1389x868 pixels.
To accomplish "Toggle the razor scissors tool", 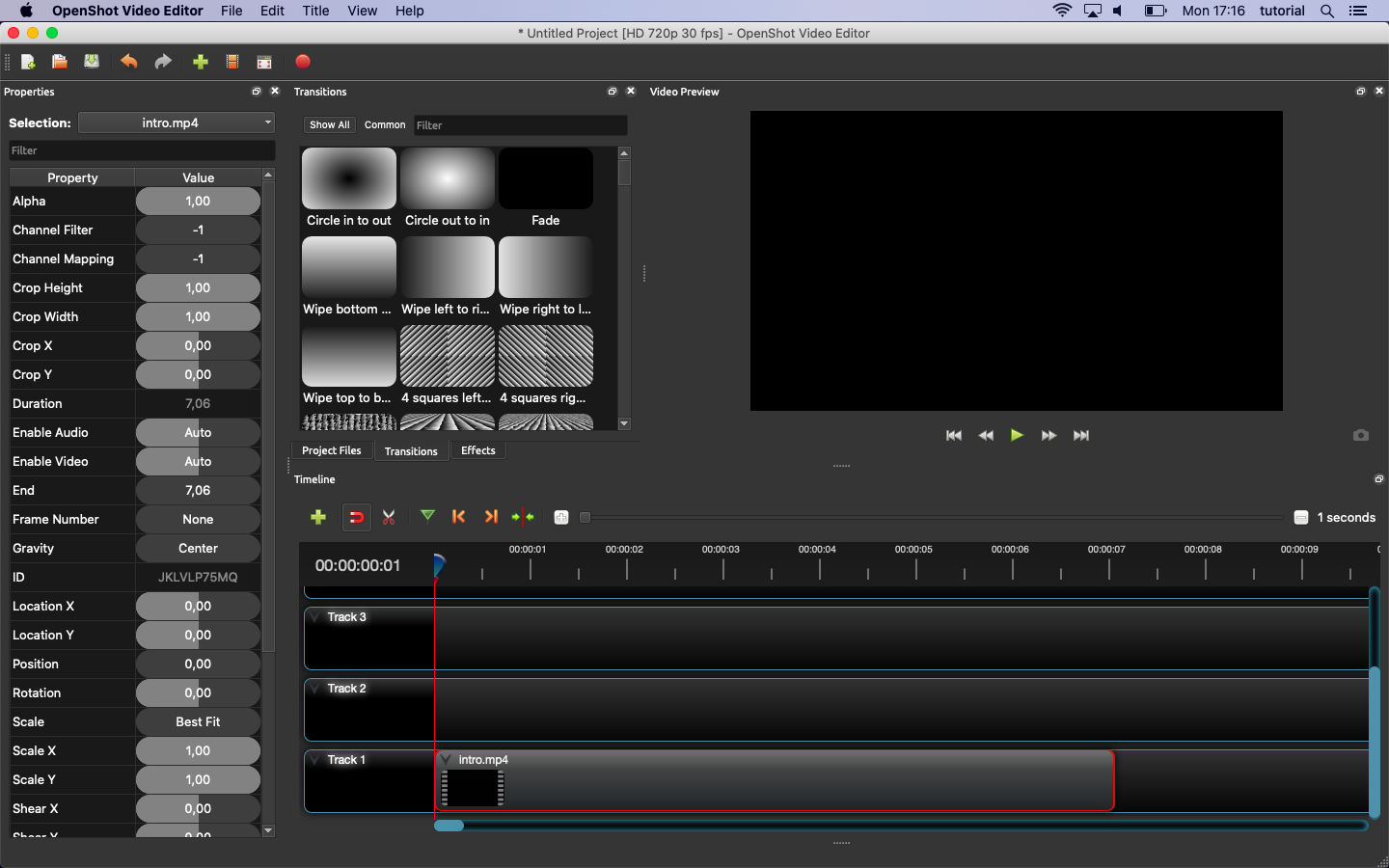I will pyautogui.click(x=389, y=517).
